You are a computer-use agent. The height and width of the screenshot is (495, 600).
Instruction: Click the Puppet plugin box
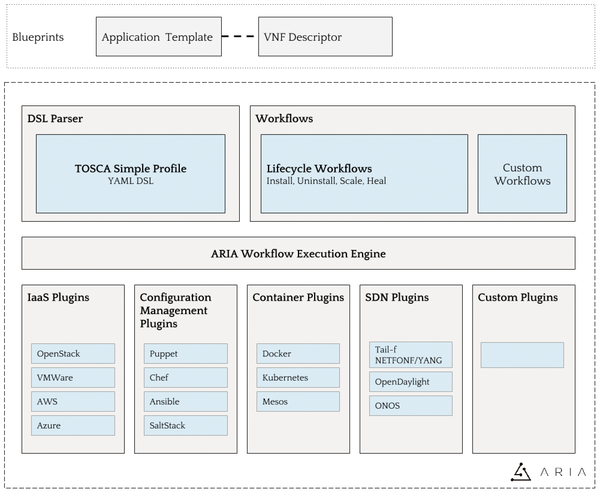[x=186, y=353]
